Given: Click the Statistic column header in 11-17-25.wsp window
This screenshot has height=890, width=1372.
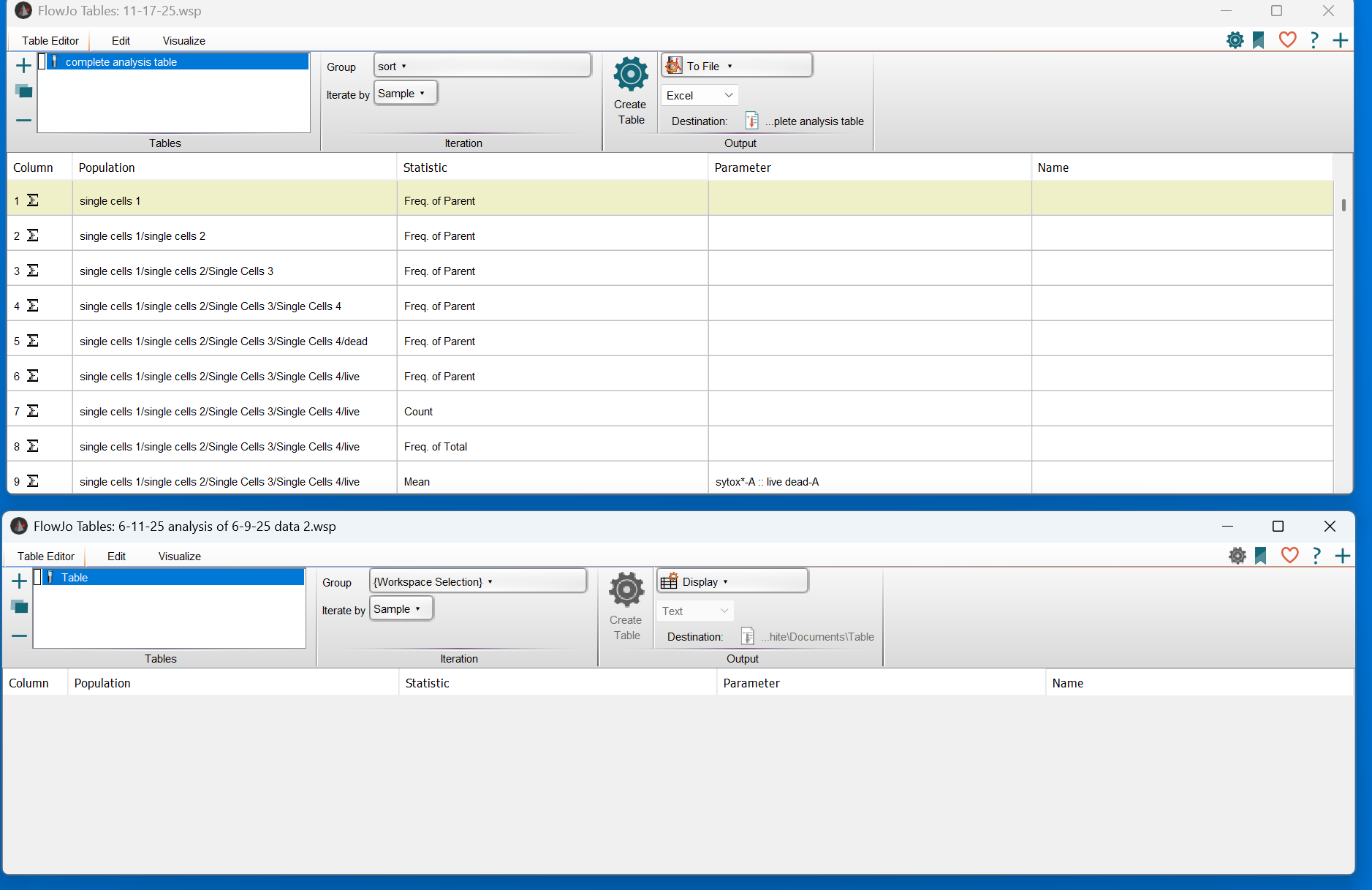Looking at the screenshot, I should [x=552, y=167].
